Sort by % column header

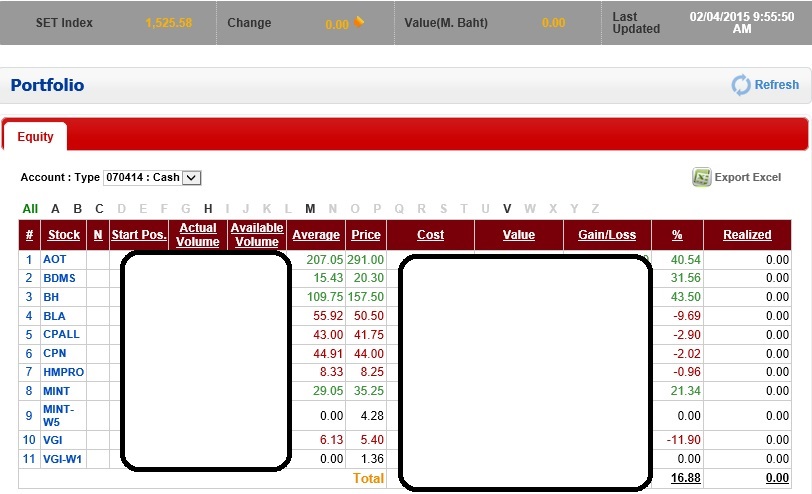pos(677,235)
